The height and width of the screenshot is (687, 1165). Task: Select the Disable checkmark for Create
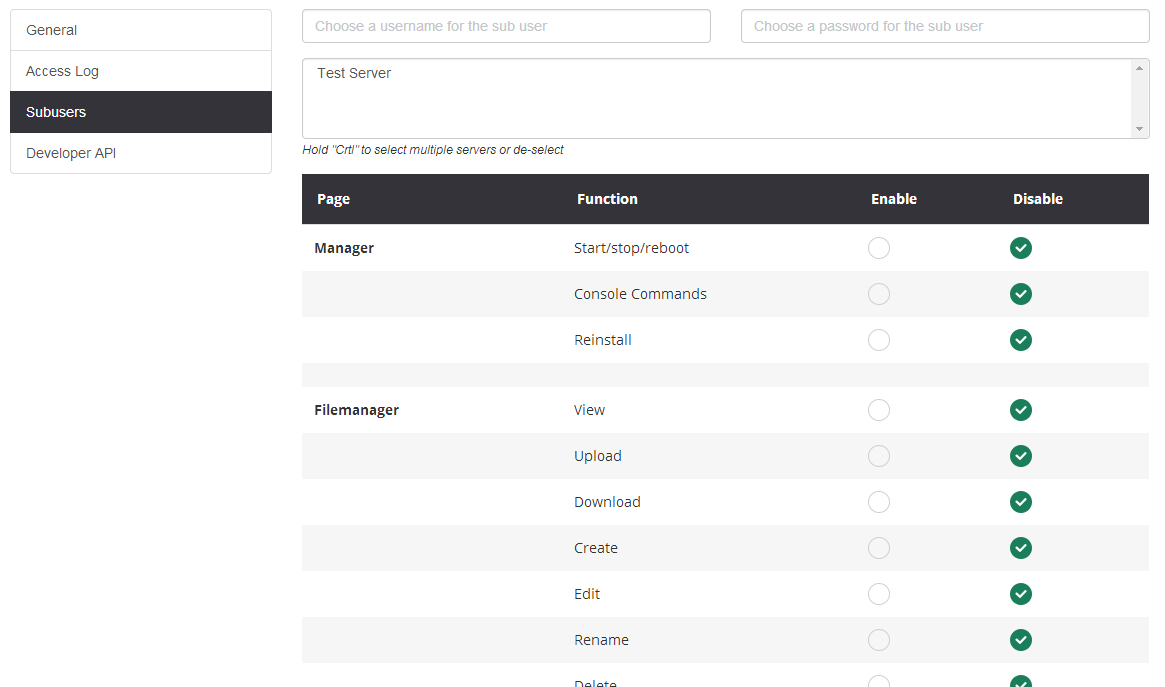pos(1021,548)
